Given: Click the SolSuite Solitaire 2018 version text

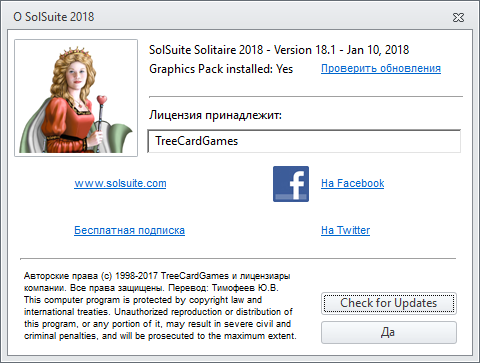Looking at the screenshot, I should (279, 50).
